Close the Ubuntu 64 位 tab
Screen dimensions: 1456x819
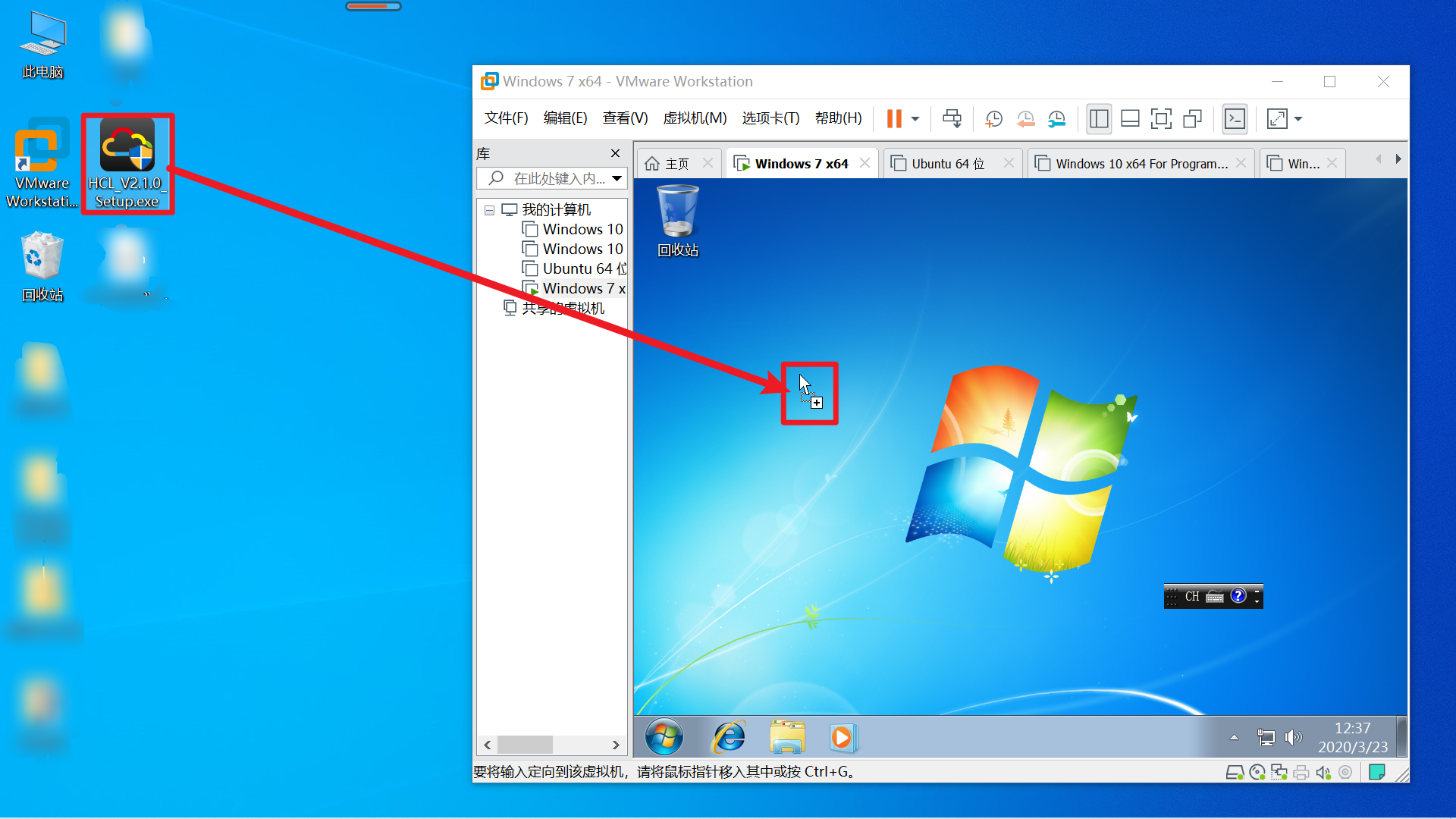pyautogui.click(x=1009, y=163)
